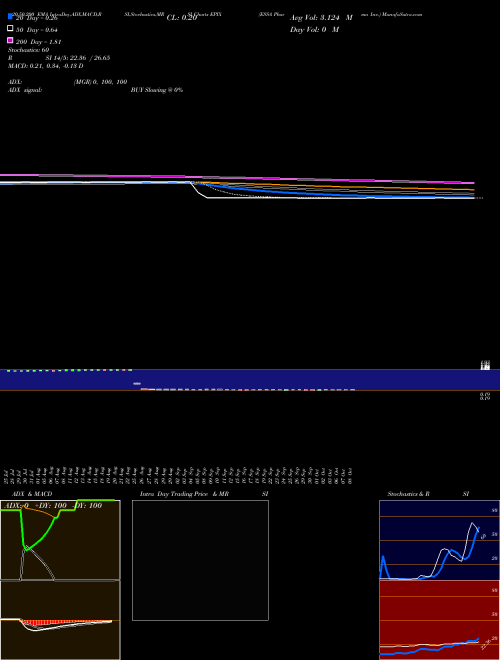Click the green ADX line in the ADX panel

[40, 539]
